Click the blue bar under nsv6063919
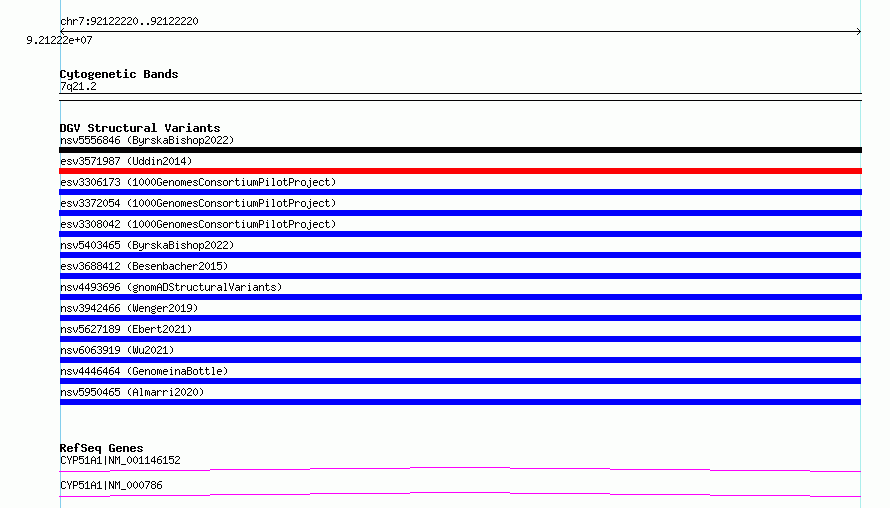The height and width of the screenshot is (508, 890). pos(460,360)
